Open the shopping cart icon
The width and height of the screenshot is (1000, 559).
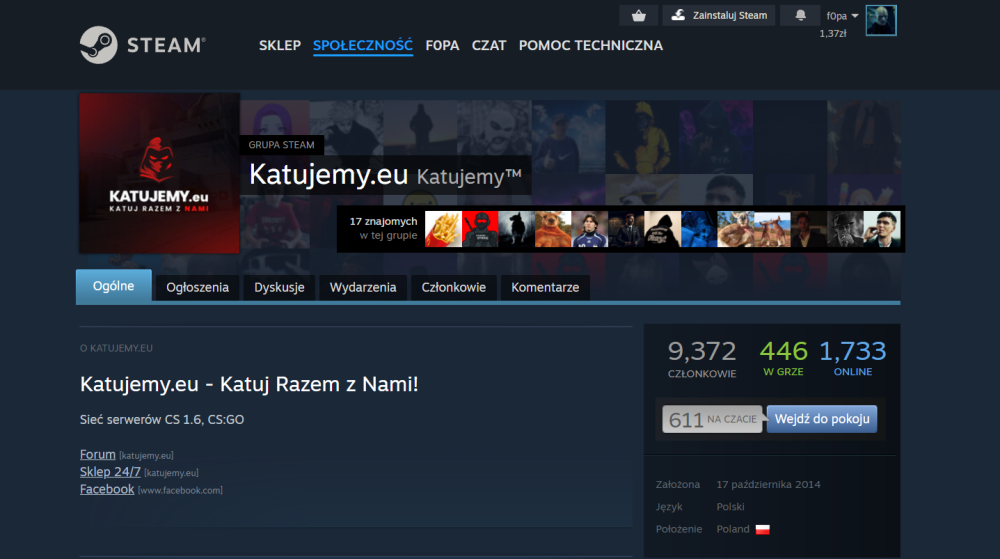pyautogui.click(x=638, y=15)
